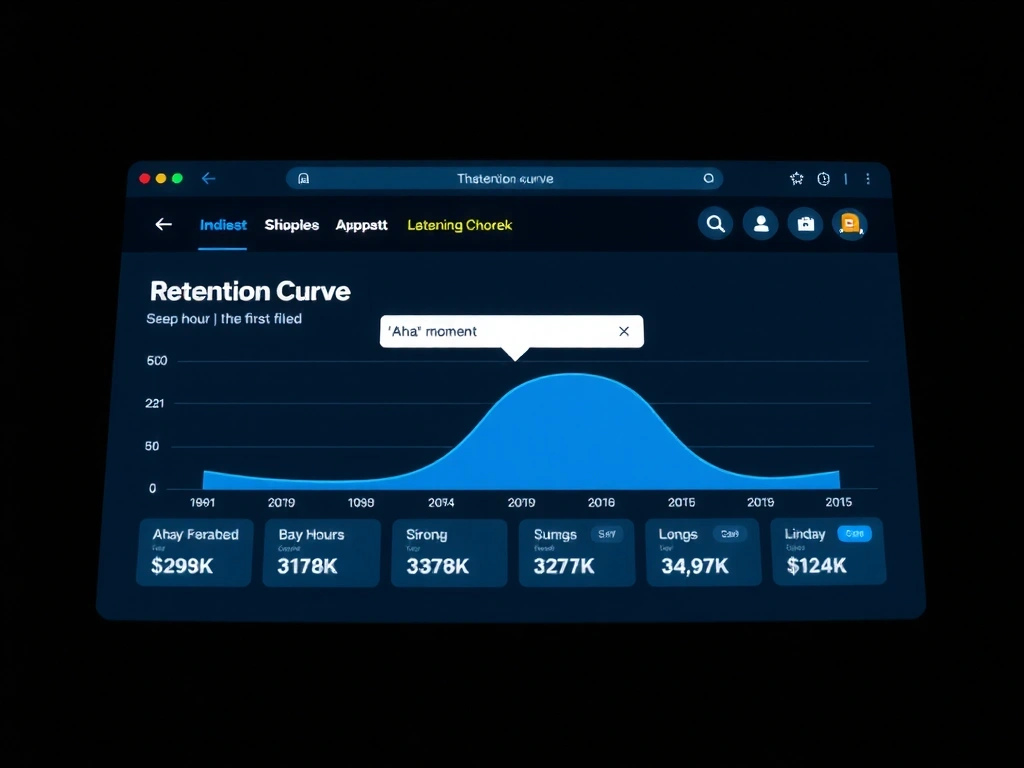Viewport: 1024px width, 768px height.
Task: Click the back arrow below the address bar
Action: pos(163,224)
